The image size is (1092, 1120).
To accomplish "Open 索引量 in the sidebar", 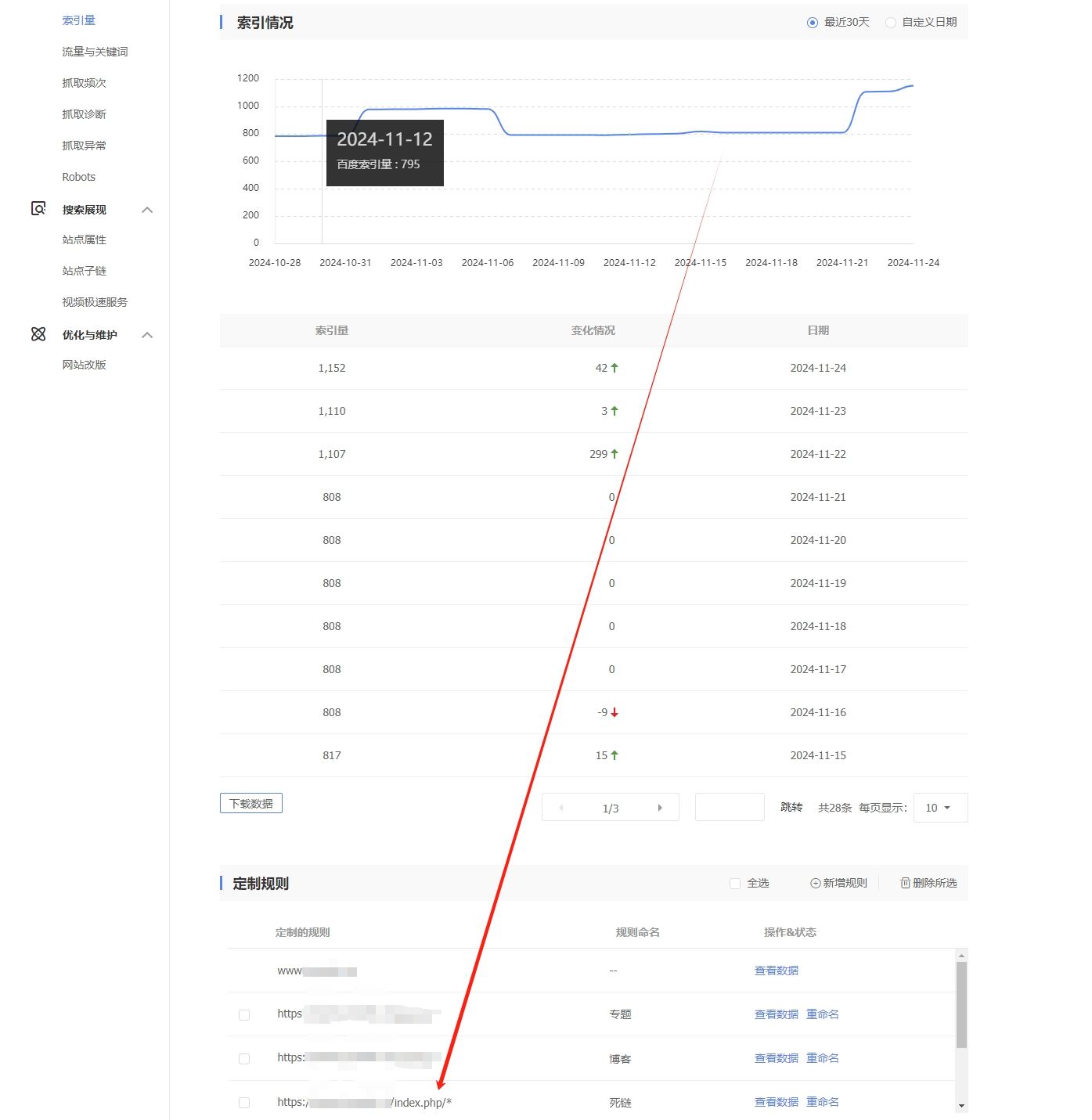I will (x=79, y=20).
